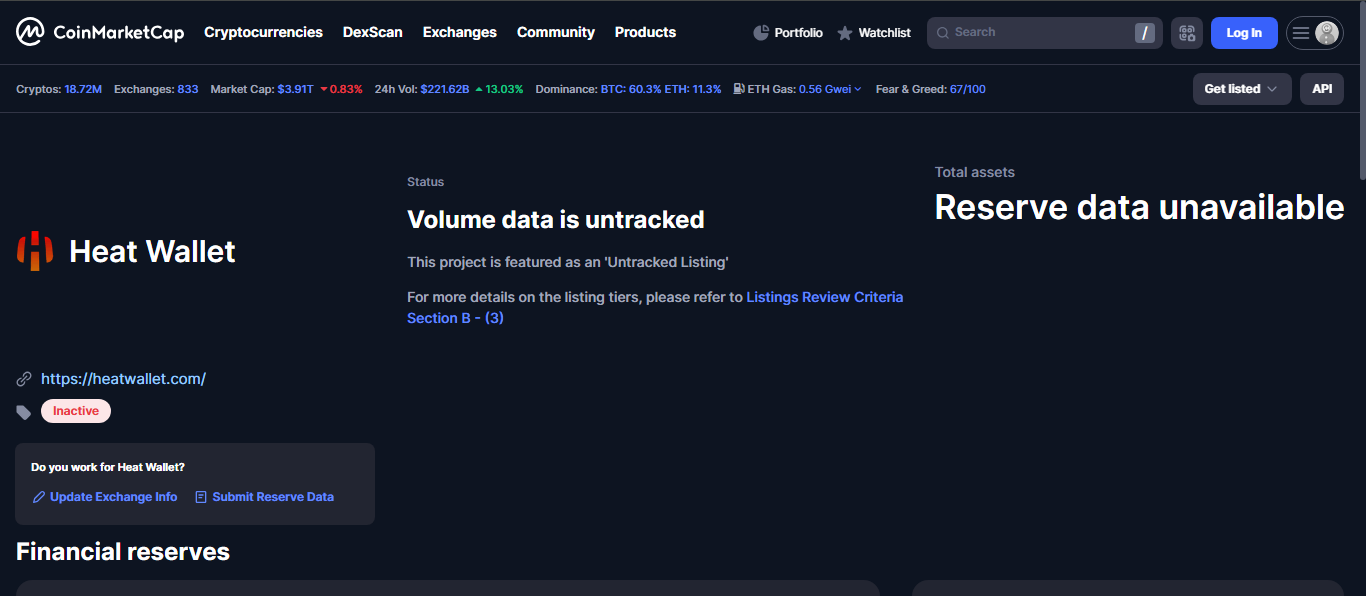Screen dimensions: 1366x596
Task: Click the Watchlist link text
Action: point(884,33)
